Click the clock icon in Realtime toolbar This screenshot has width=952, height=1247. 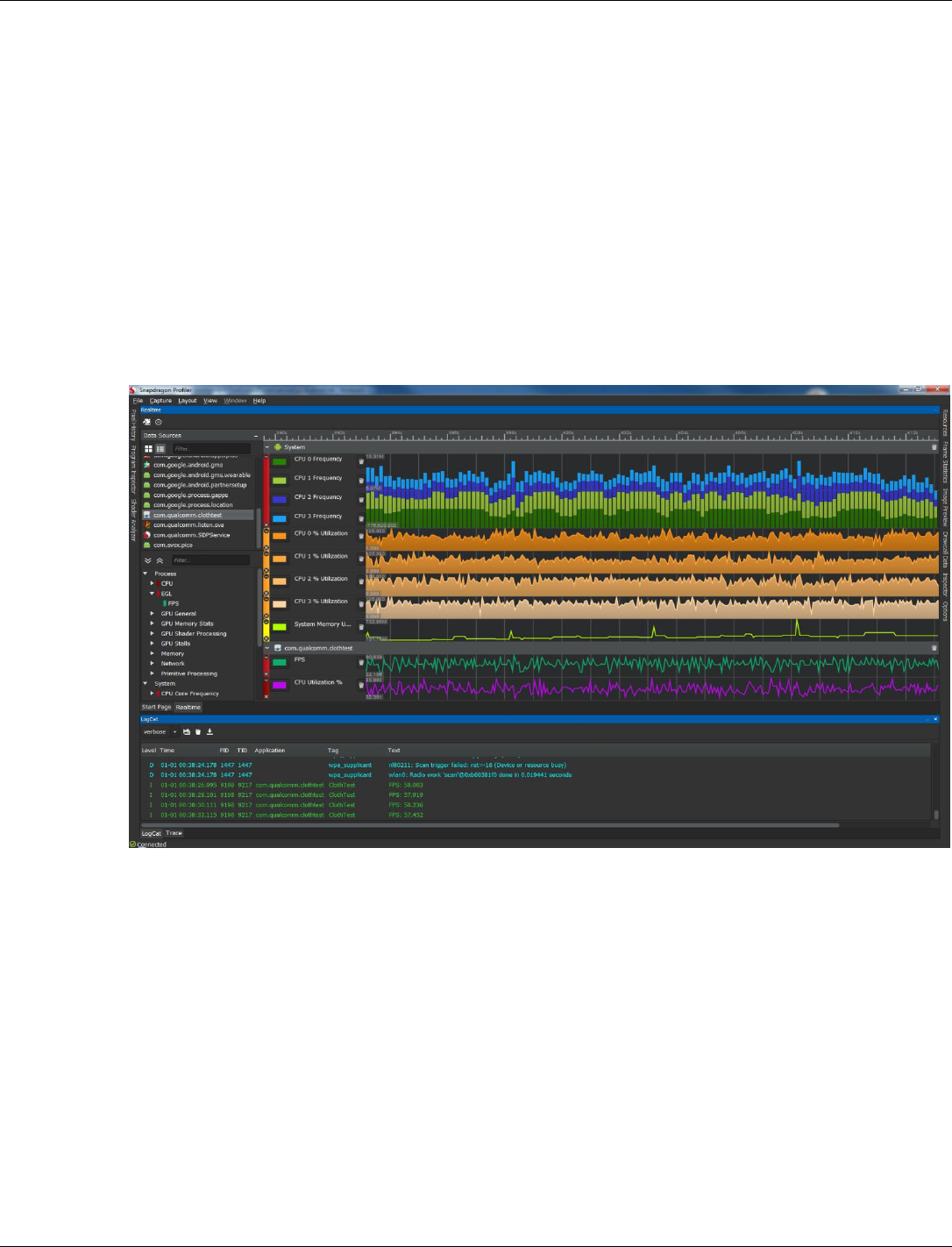coord(159,422)
